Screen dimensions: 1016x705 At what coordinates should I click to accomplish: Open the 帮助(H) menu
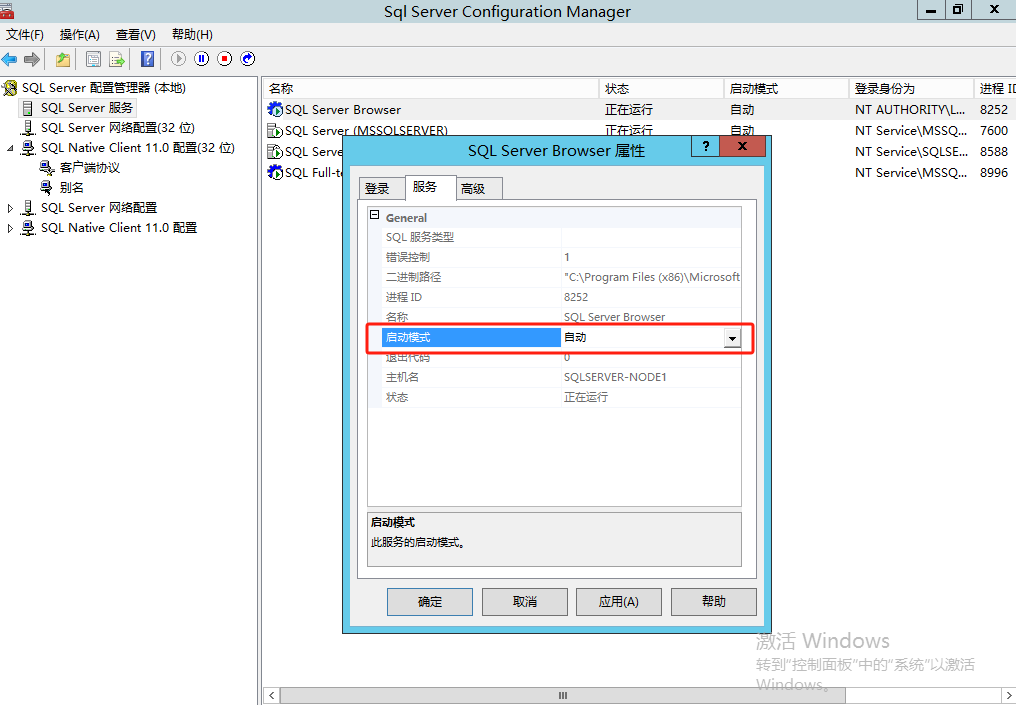(192, 35)
